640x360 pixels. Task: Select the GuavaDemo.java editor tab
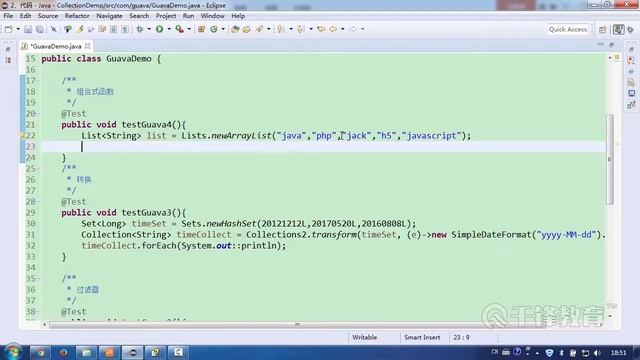click(x=56, y=46)
